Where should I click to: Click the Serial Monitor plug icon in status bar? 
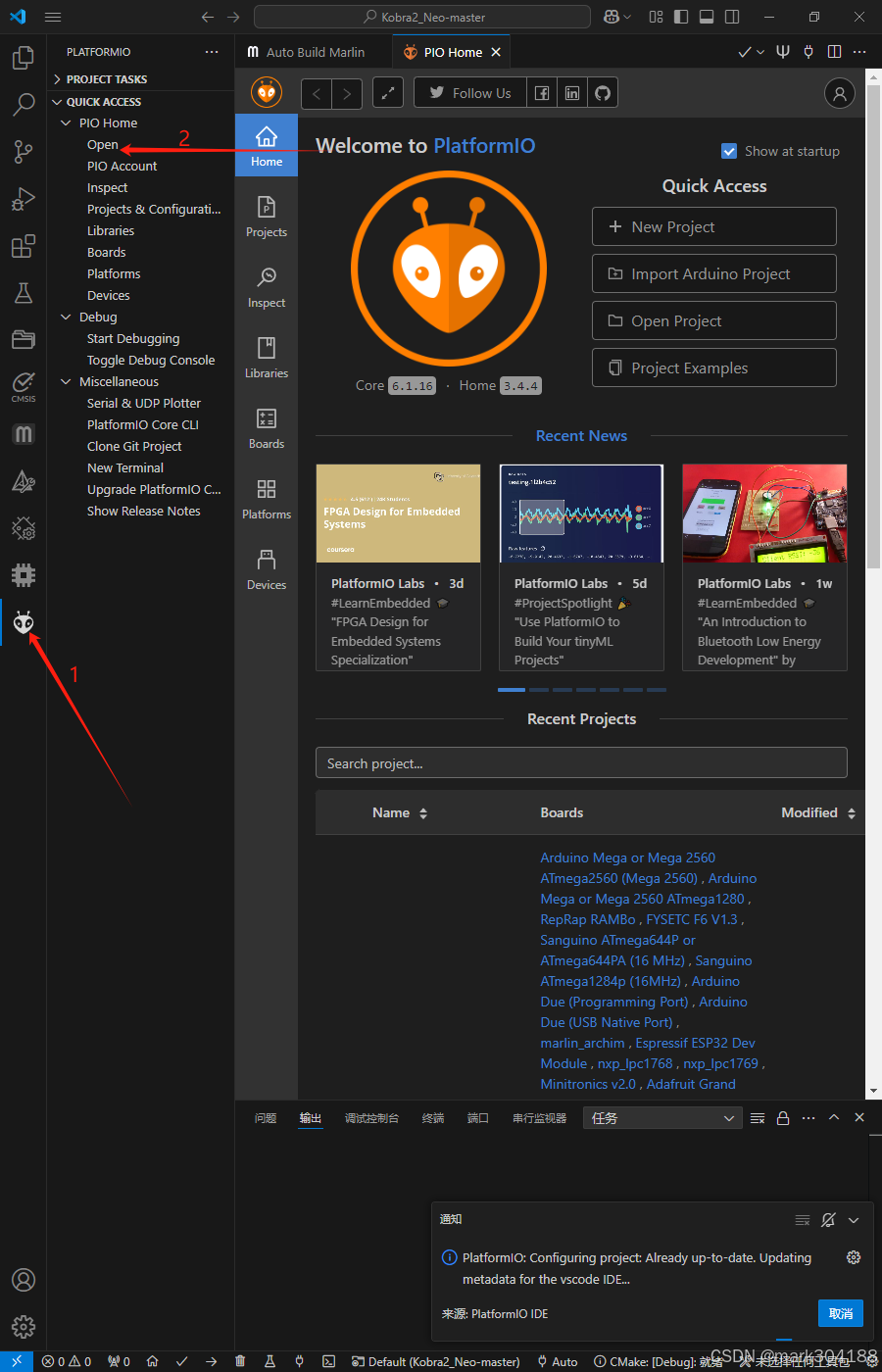(299, 1361)
